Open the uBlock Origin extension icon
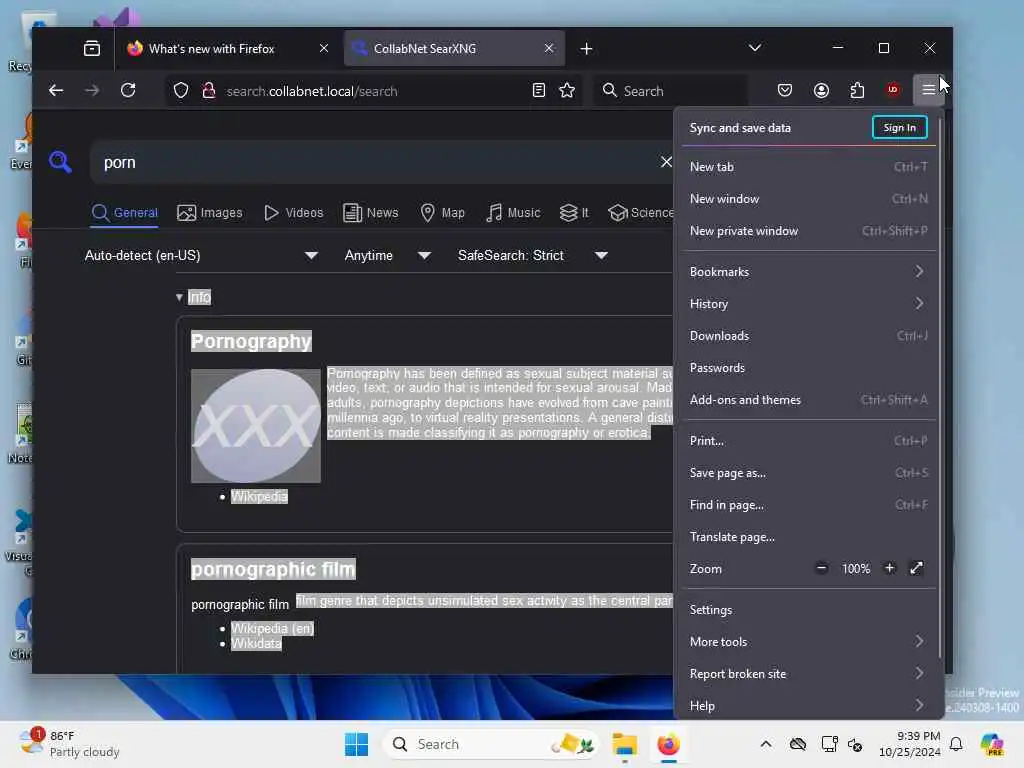Viewport: 1024px width, 768px height. pos(893,91)
